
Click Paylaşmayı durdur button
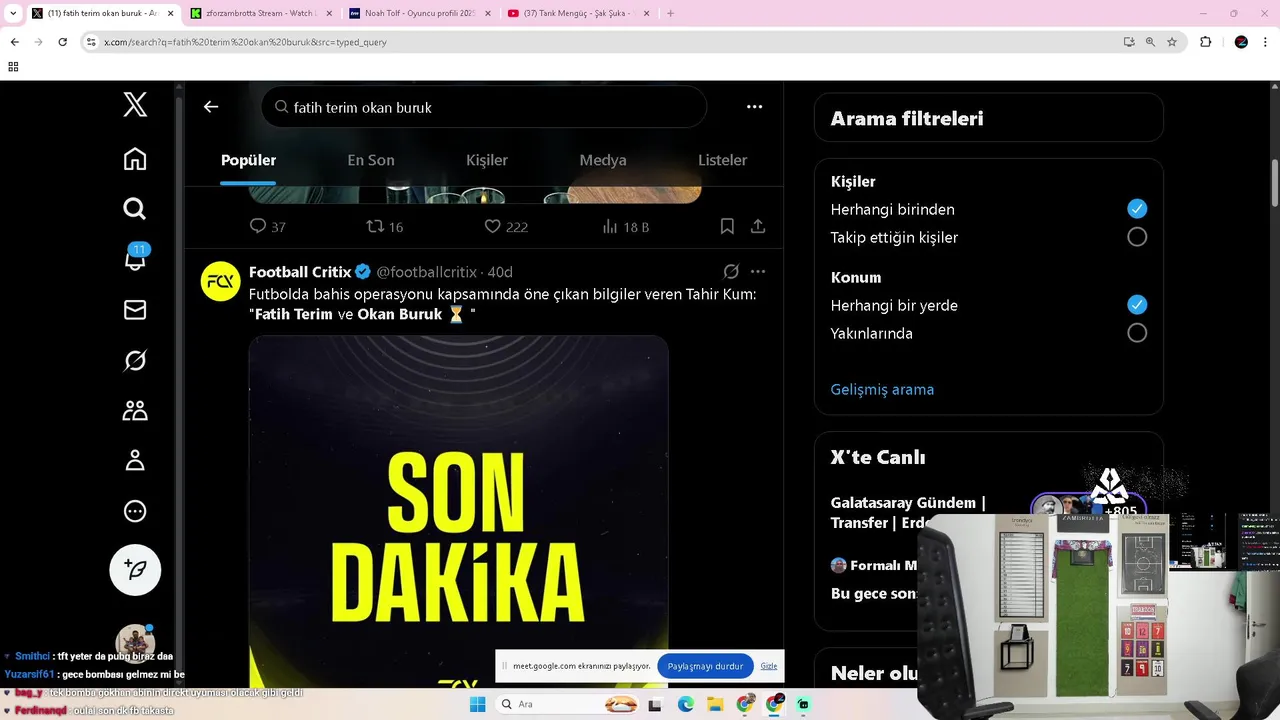click(x=705, y=666)
